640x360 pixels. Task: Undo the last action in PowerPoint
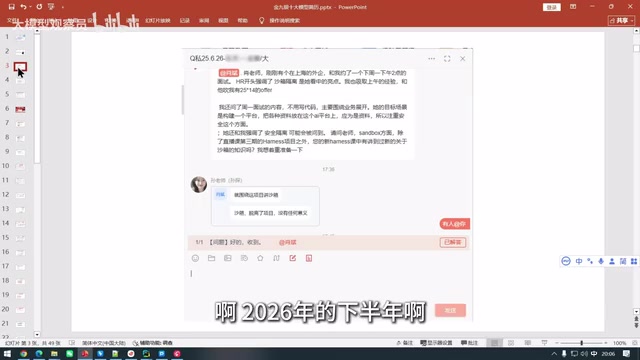pos(23,7)
